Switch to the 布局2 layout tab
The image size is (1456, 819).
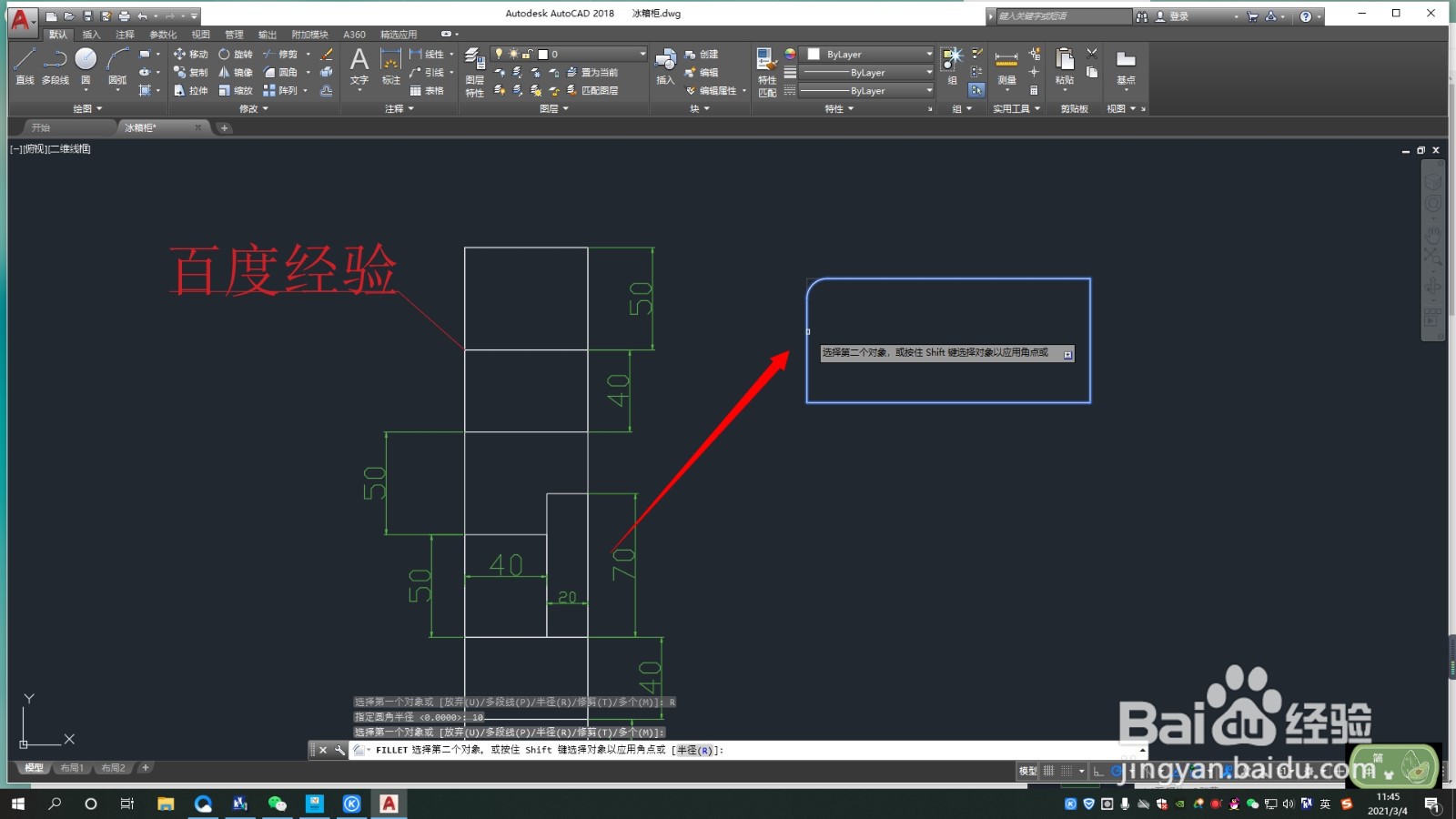tap(114, 768)
